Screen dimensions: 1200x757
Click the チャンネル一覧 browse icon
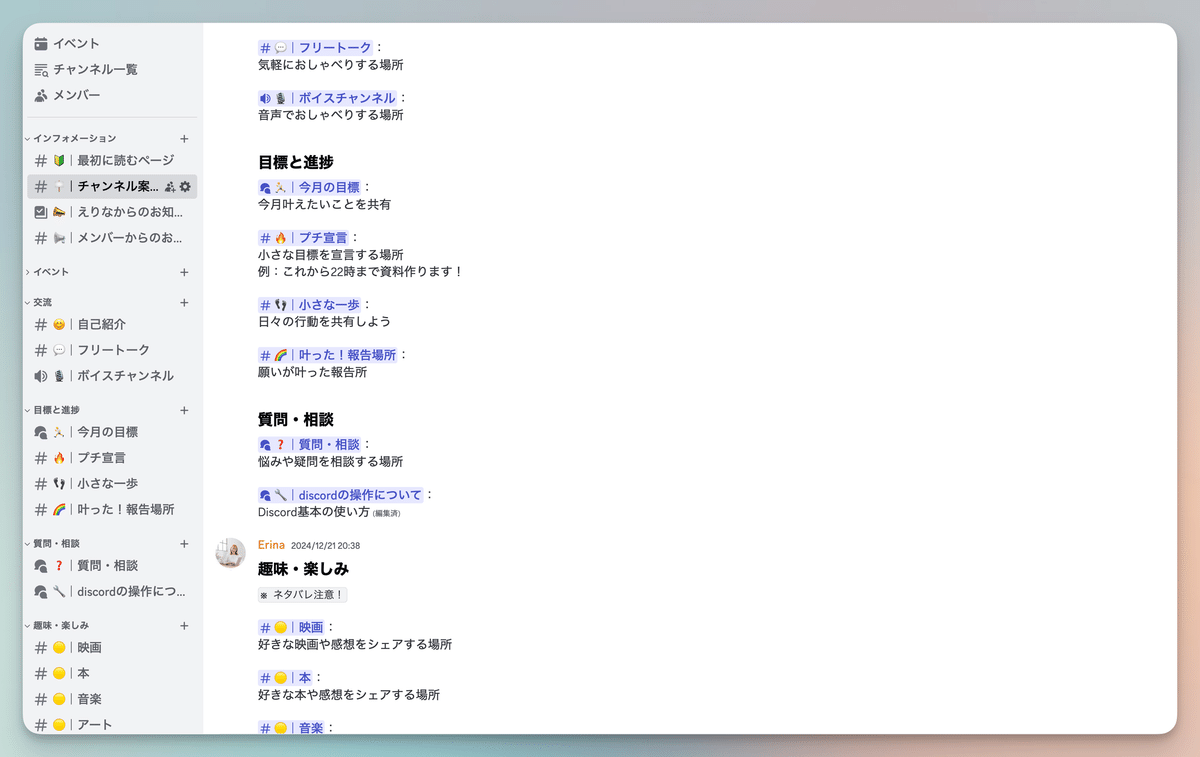coord(41,69)
